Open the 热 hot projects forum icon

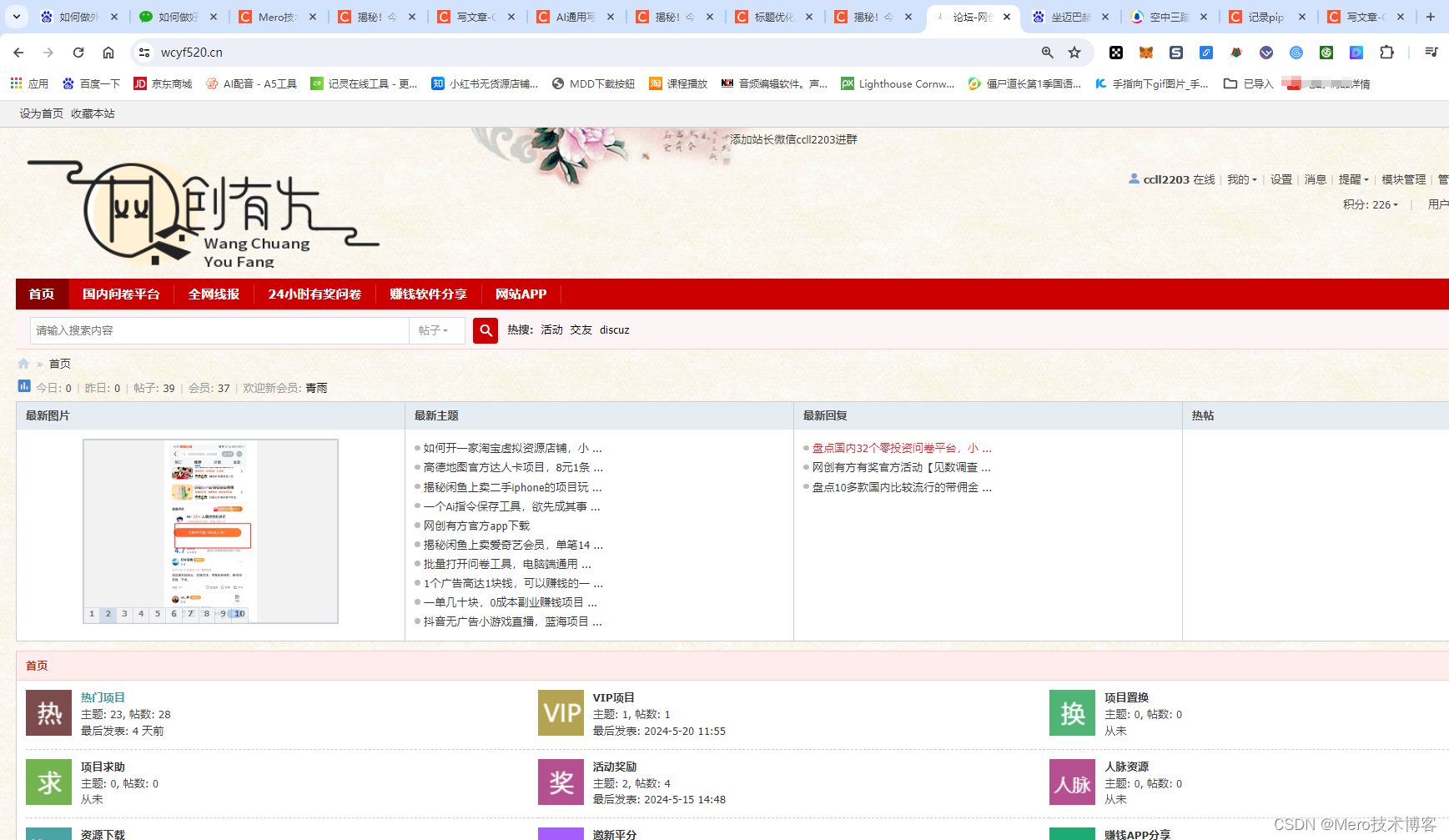(x=48, y=713)
